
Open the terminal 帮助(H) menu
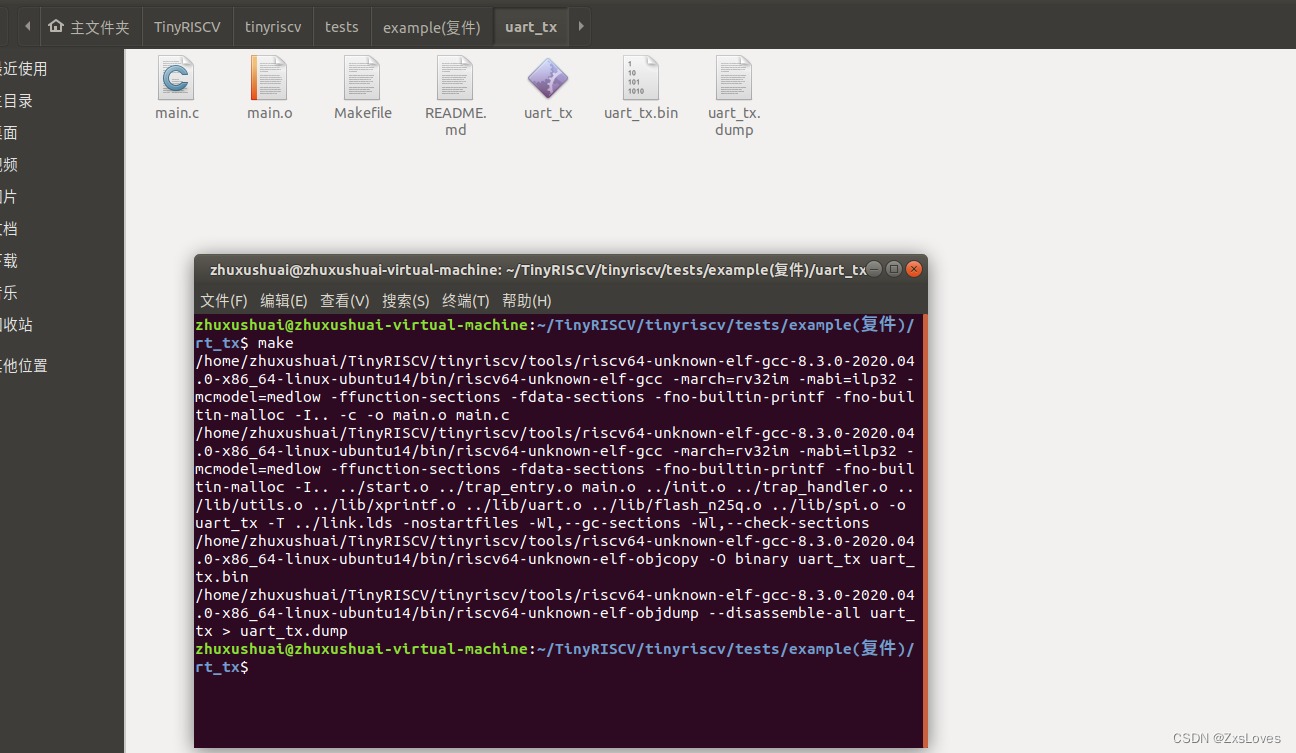coord(527,300)
